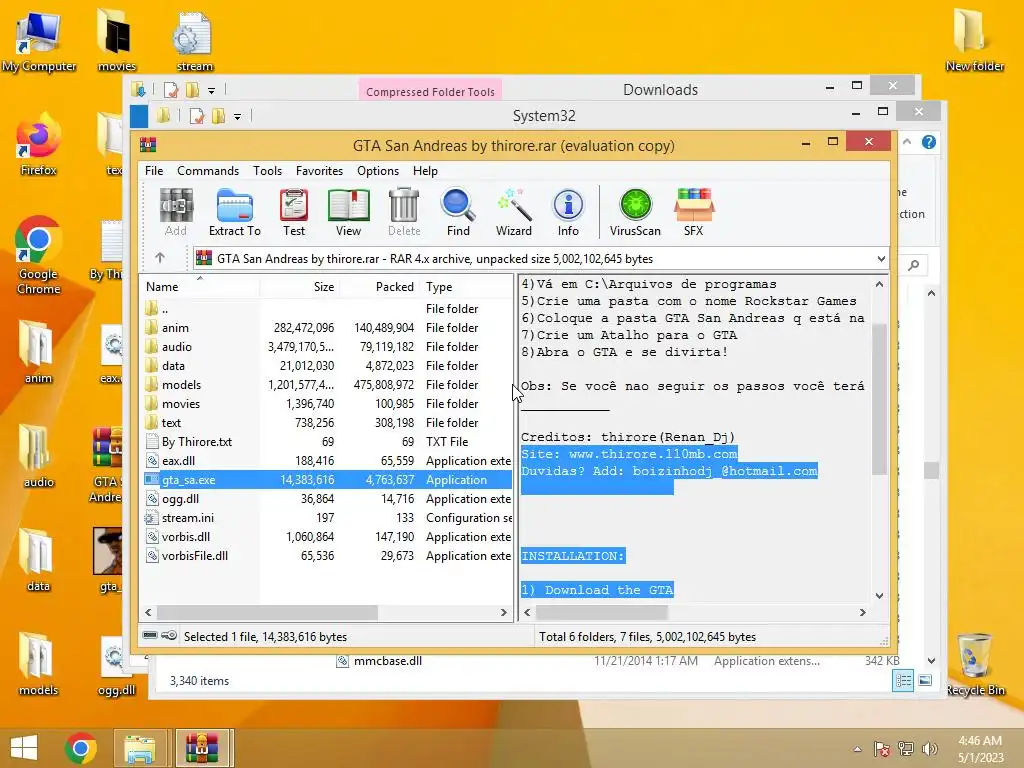Click the Windows Start button
The image size is (1024, 768).
[x=24, y=748]
